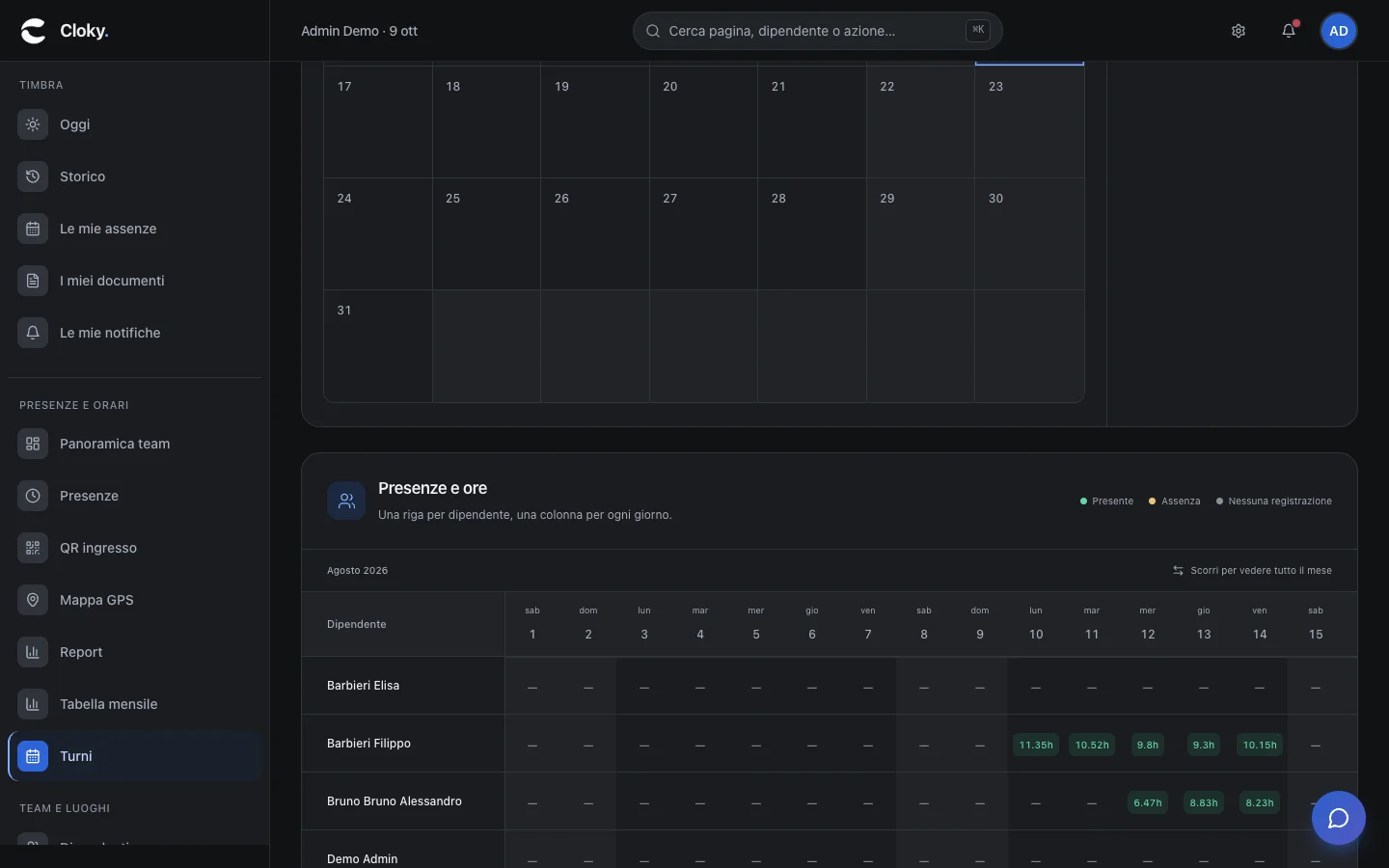The height and width of the screenshot is (868, 1389).
Task: Click Barbieri Filippo's 11.35h entry
Action: [x=1036, y=745]
